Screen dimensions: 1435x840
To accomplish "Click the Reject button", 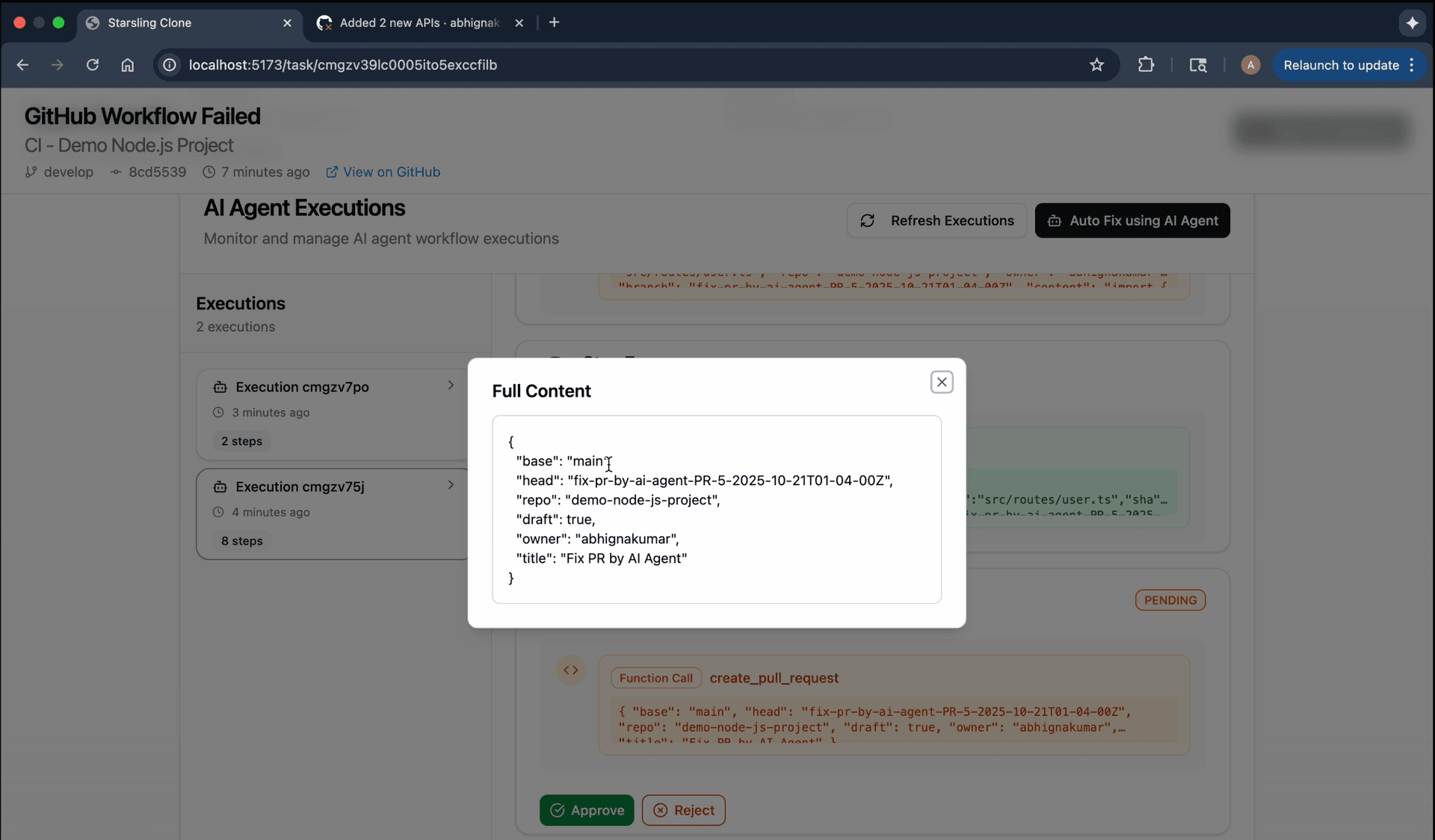I will click(x=683, y=810).
